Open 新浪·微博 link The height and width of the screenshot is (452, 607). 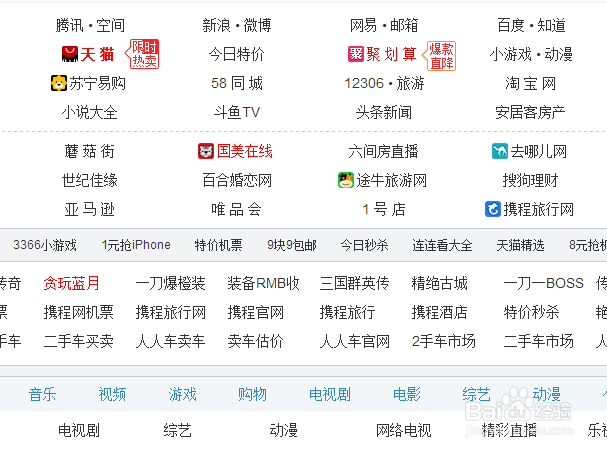click(x=237, y=26)
